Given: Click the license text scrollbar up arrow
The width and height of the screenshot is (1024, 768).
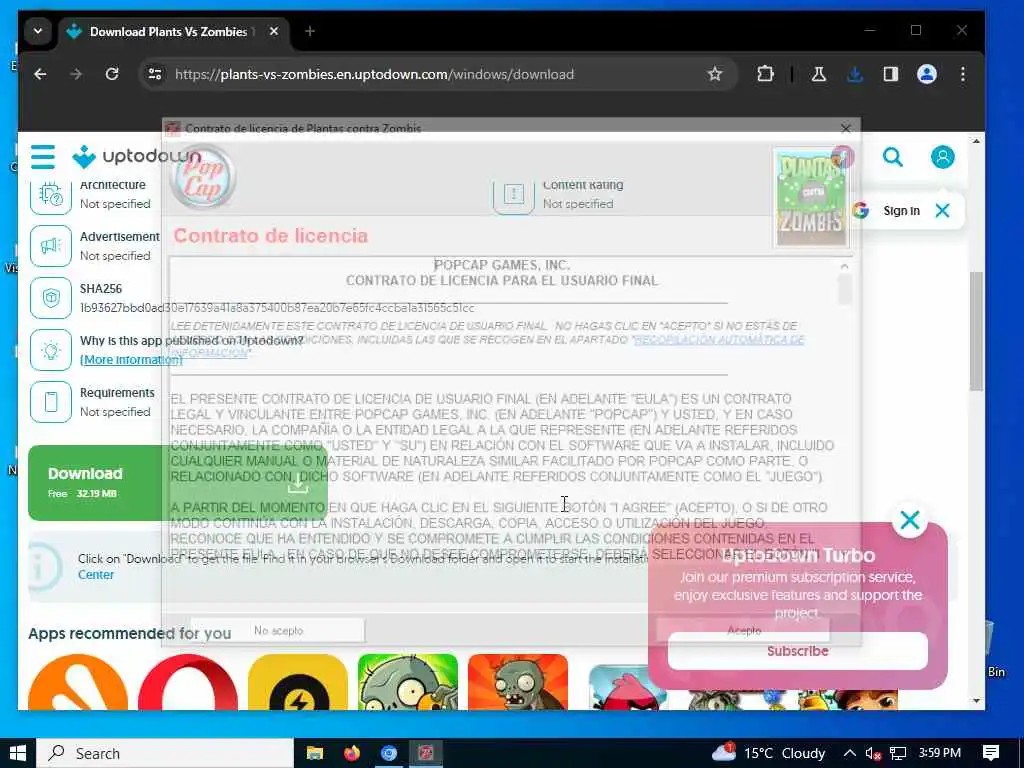Looking at the screenshot, I should (x=844, y=266).
